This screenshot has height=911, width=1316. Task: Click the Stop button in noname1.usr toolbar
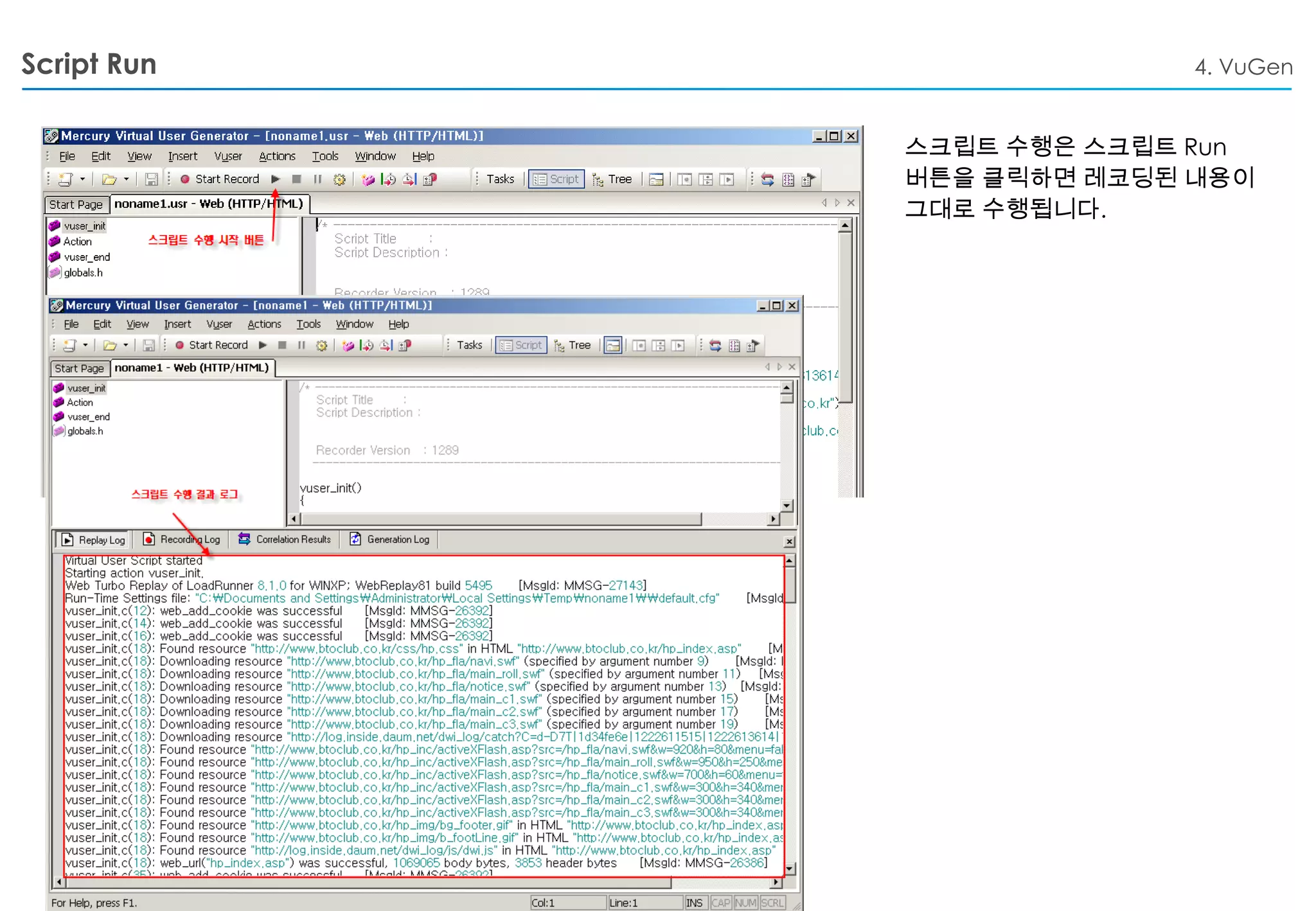coord(296,179)
